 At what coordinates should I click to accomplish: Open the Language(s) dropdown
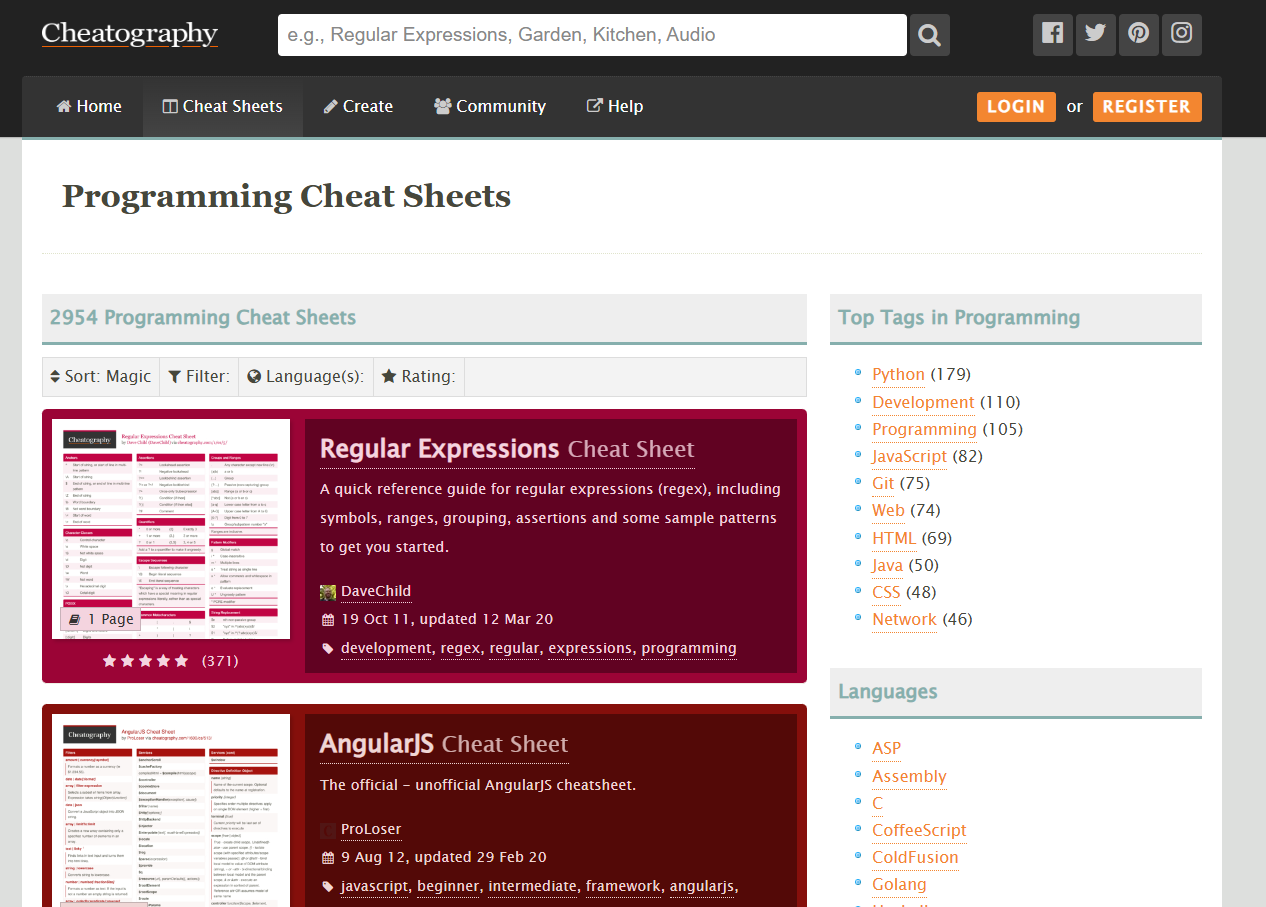coord(306,377)
